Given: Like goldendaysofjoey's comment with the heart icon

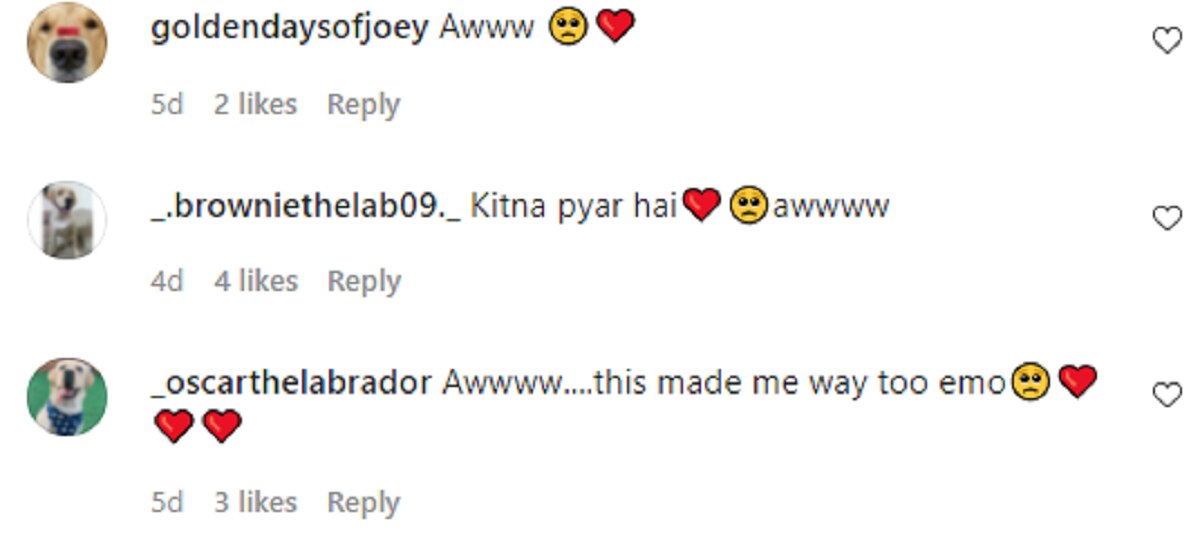Looking at the screenshot, I should 1167,41.
